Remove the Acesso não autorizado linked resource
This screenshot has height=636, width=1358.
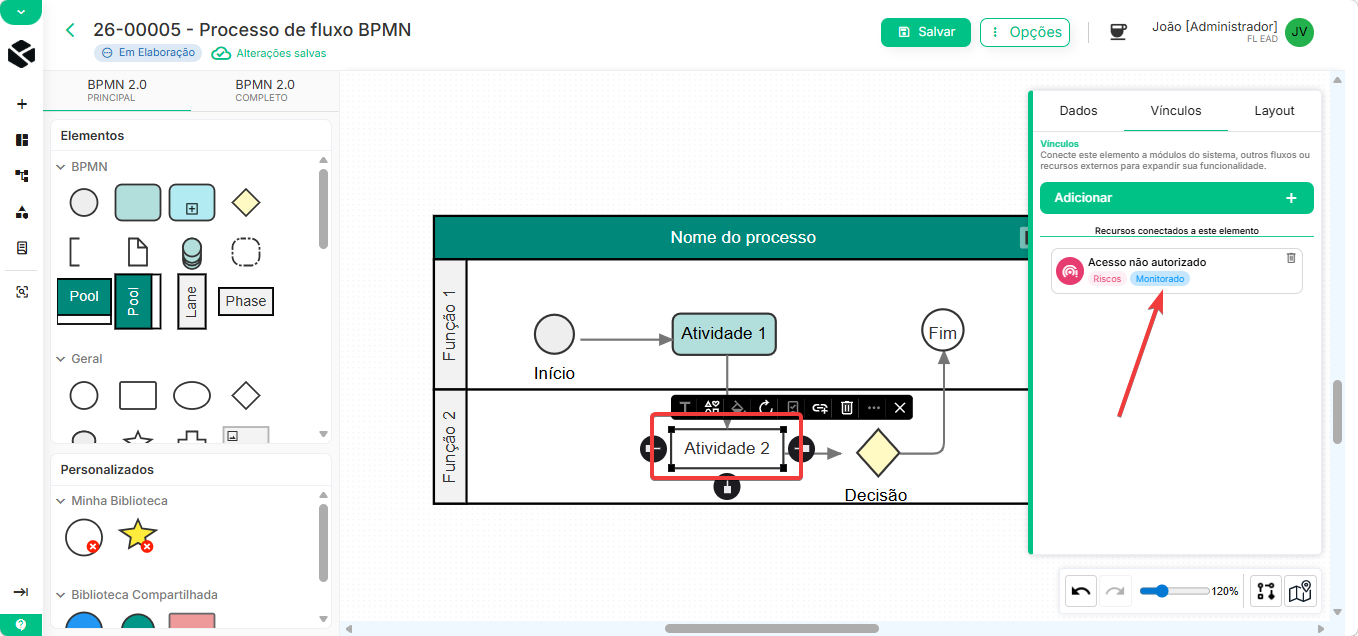[x=1291, y=258]
